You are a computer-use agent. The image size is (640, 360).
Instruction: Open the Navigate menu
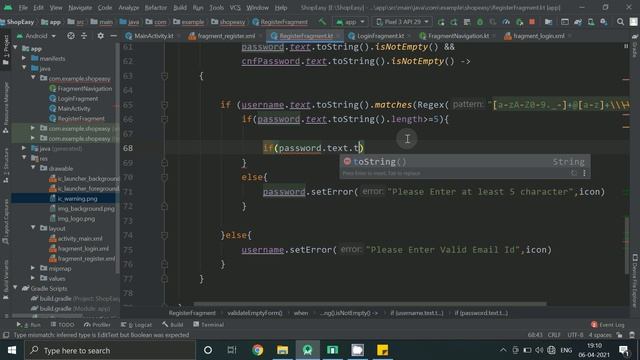tap(80, 8)
